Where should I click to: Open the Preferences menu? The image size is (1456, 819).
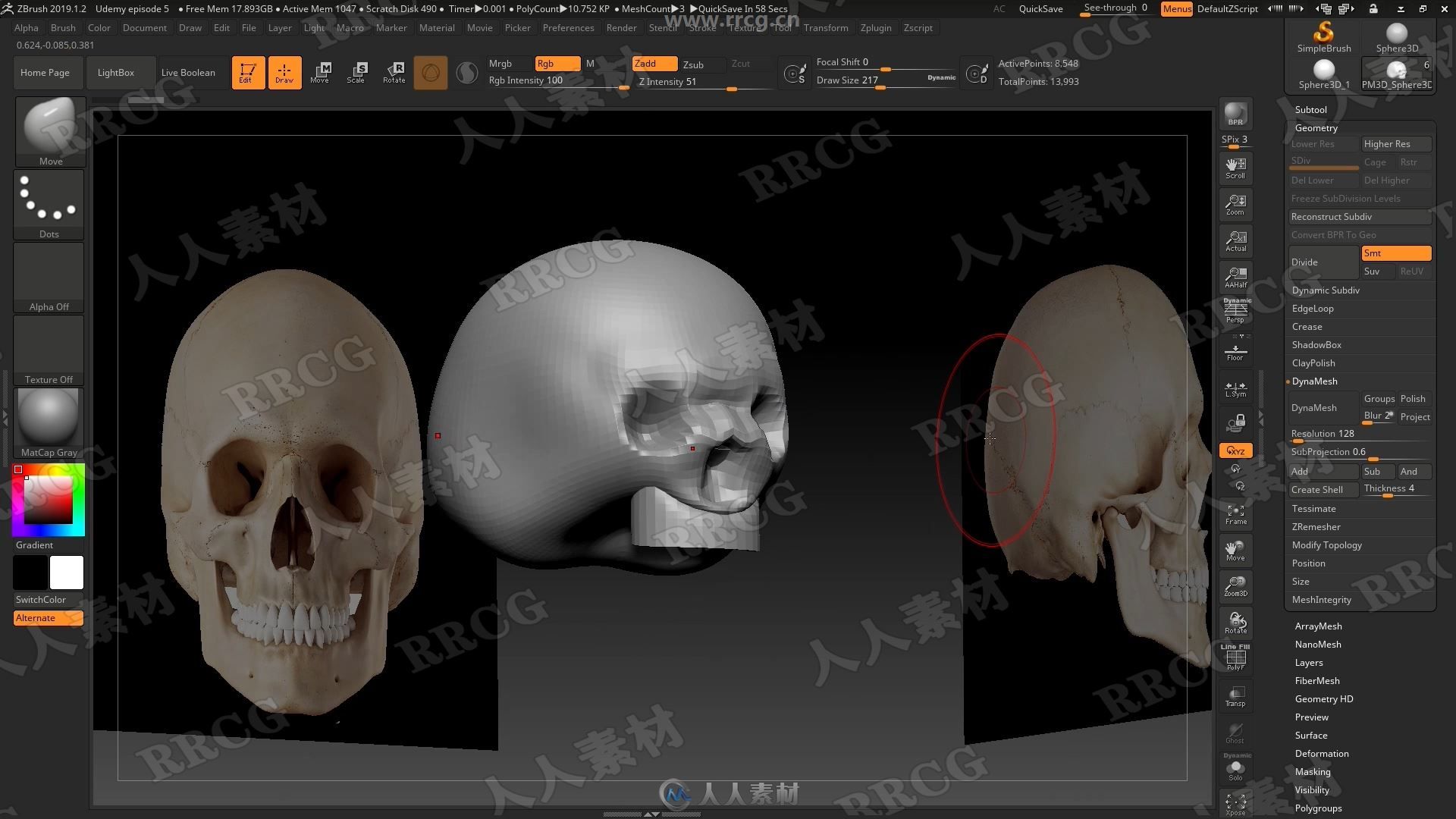[569, 28]
